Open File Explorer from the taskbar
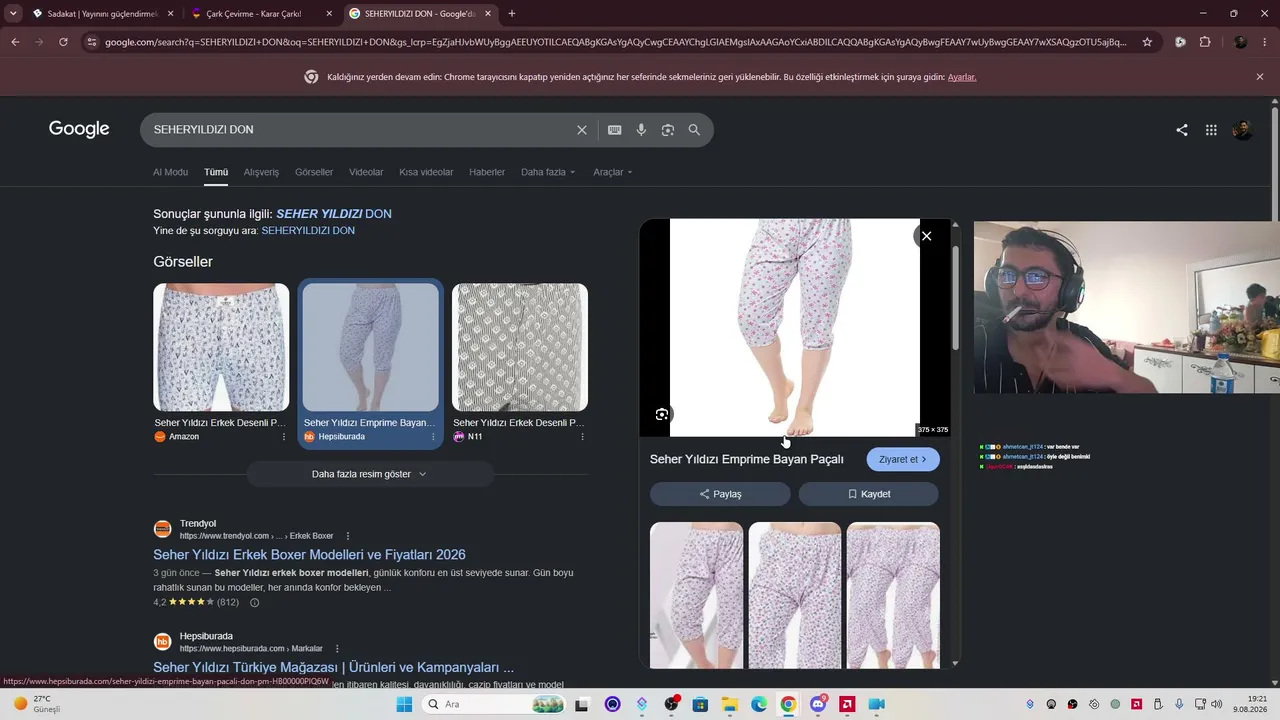This screenshot has height=720, width=1280. 729,704
